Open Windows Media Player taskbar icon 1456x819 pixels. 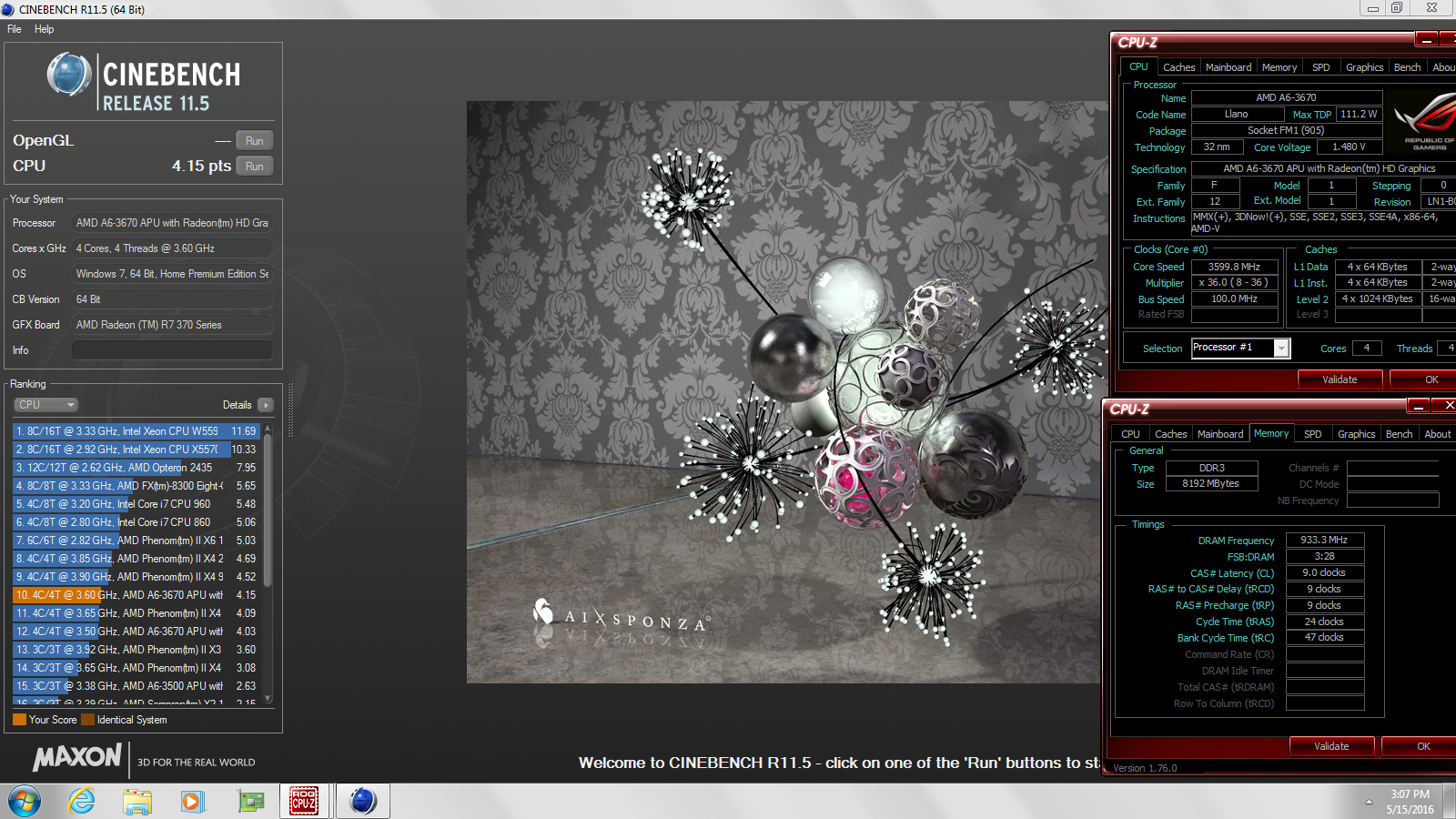(x=192, y=801)
